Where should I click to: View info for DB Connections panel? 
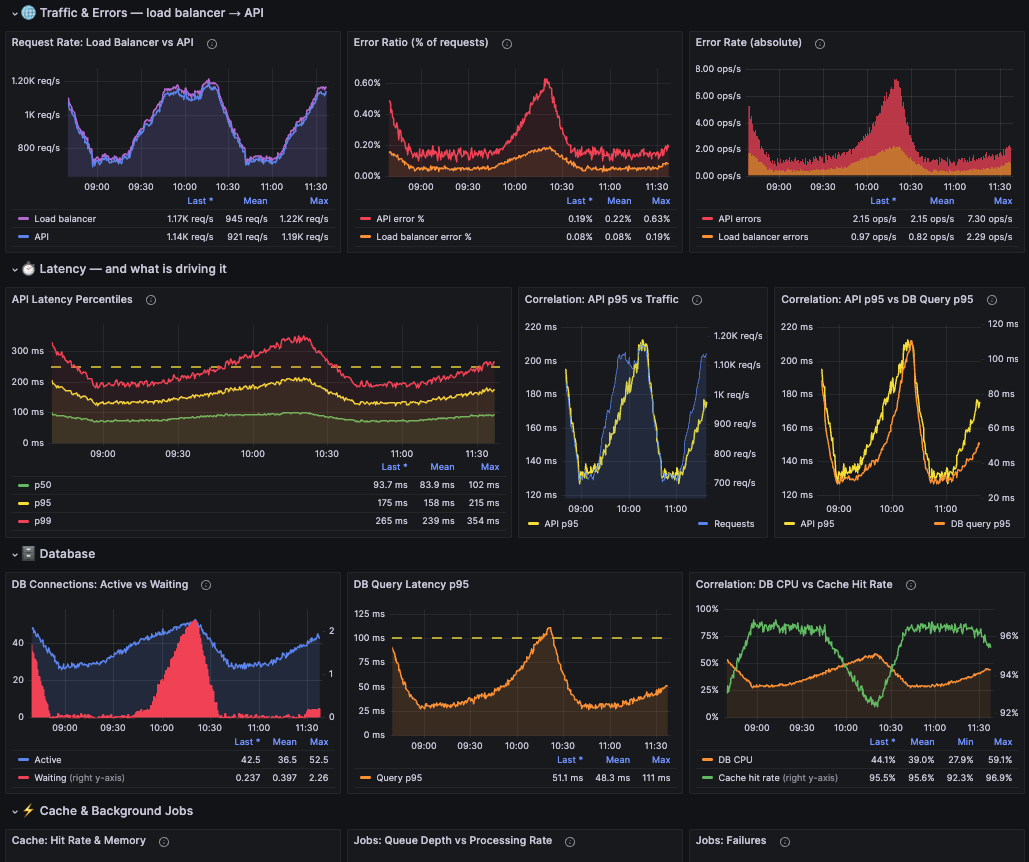point(206,585)
